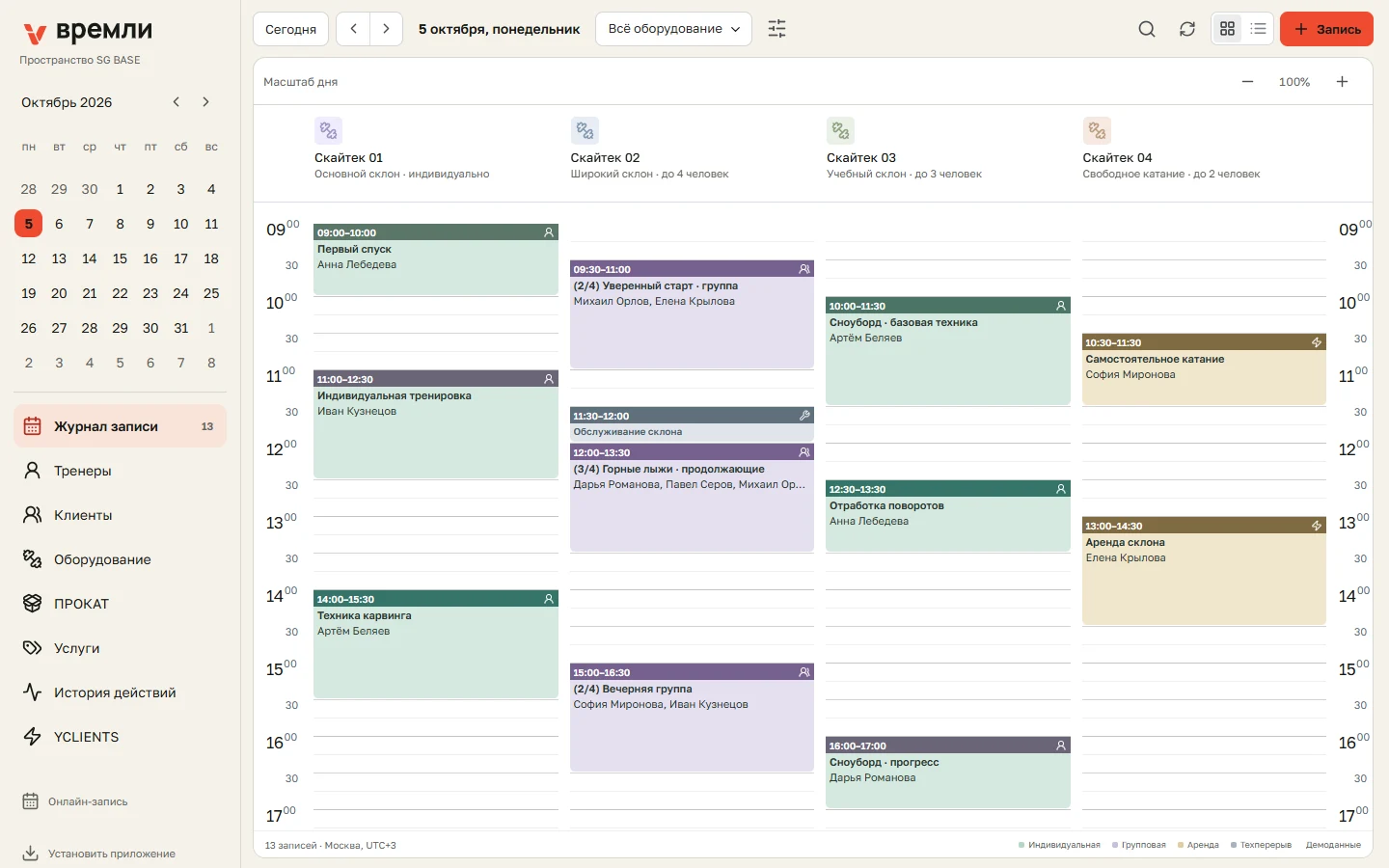
Task: Go to the previous day arrow
Action: tap(353, 29)
